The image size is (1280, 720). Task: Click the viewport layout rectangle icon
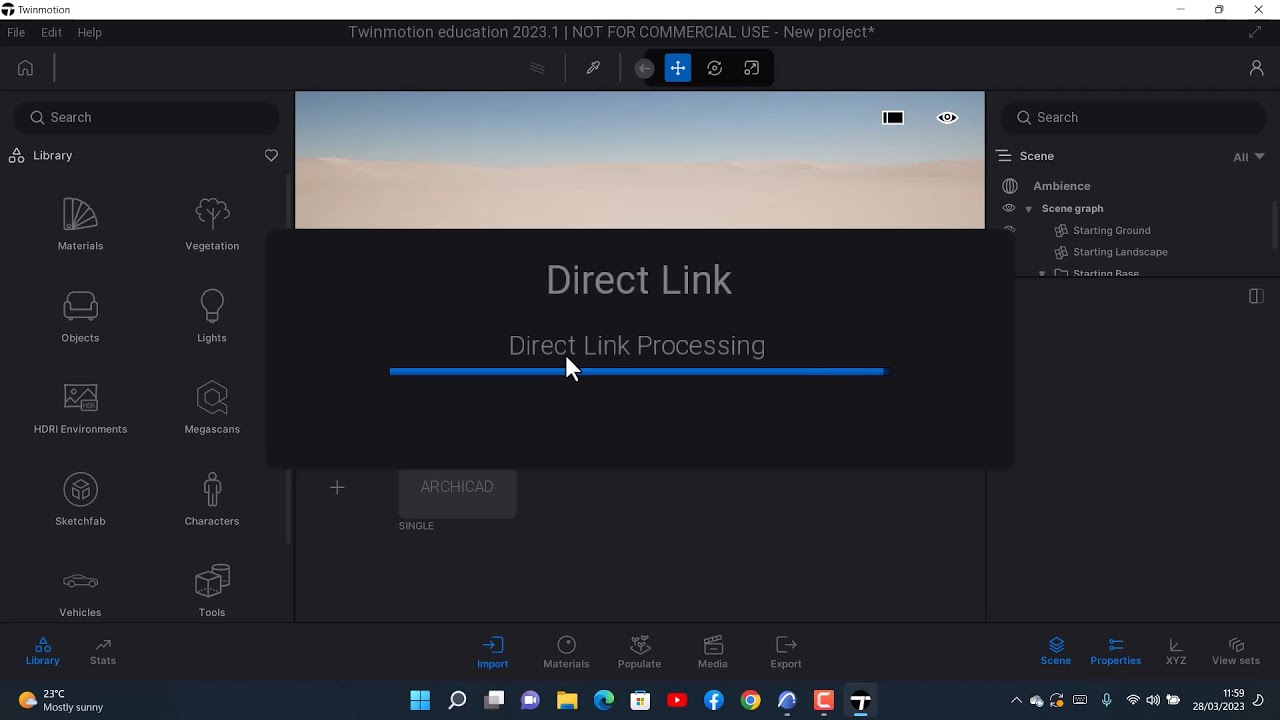pos(893,118)
